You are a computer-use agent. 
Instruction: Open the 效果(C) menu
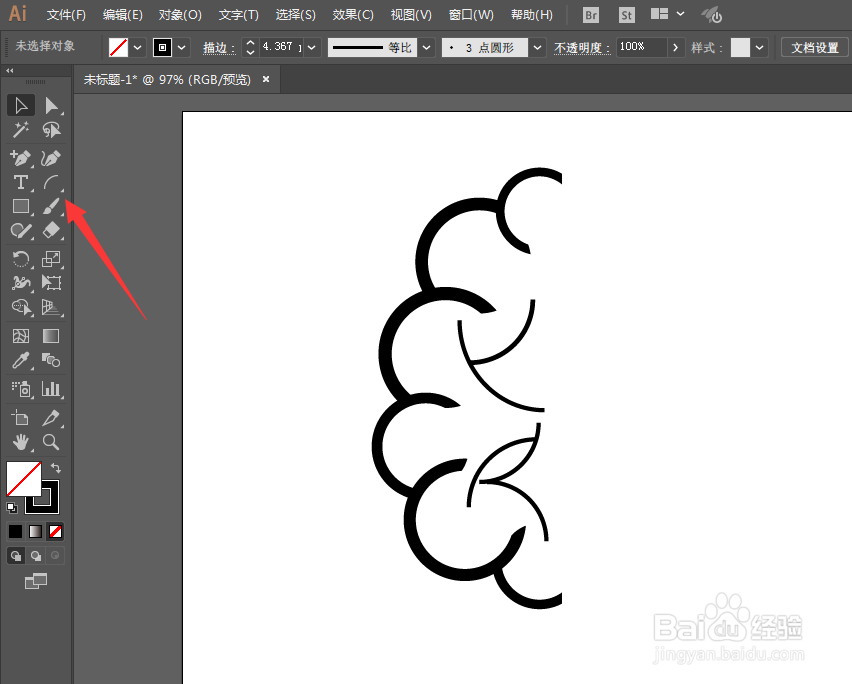point(352,14)
